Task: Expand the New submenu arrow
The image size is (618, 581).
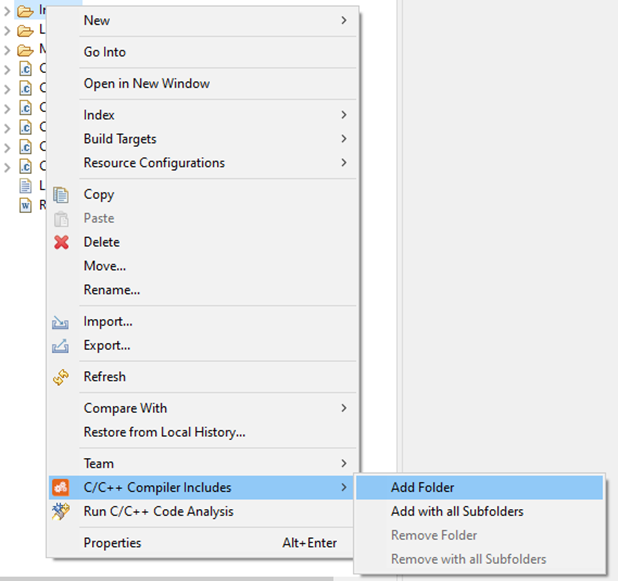Action: point(344,21)
